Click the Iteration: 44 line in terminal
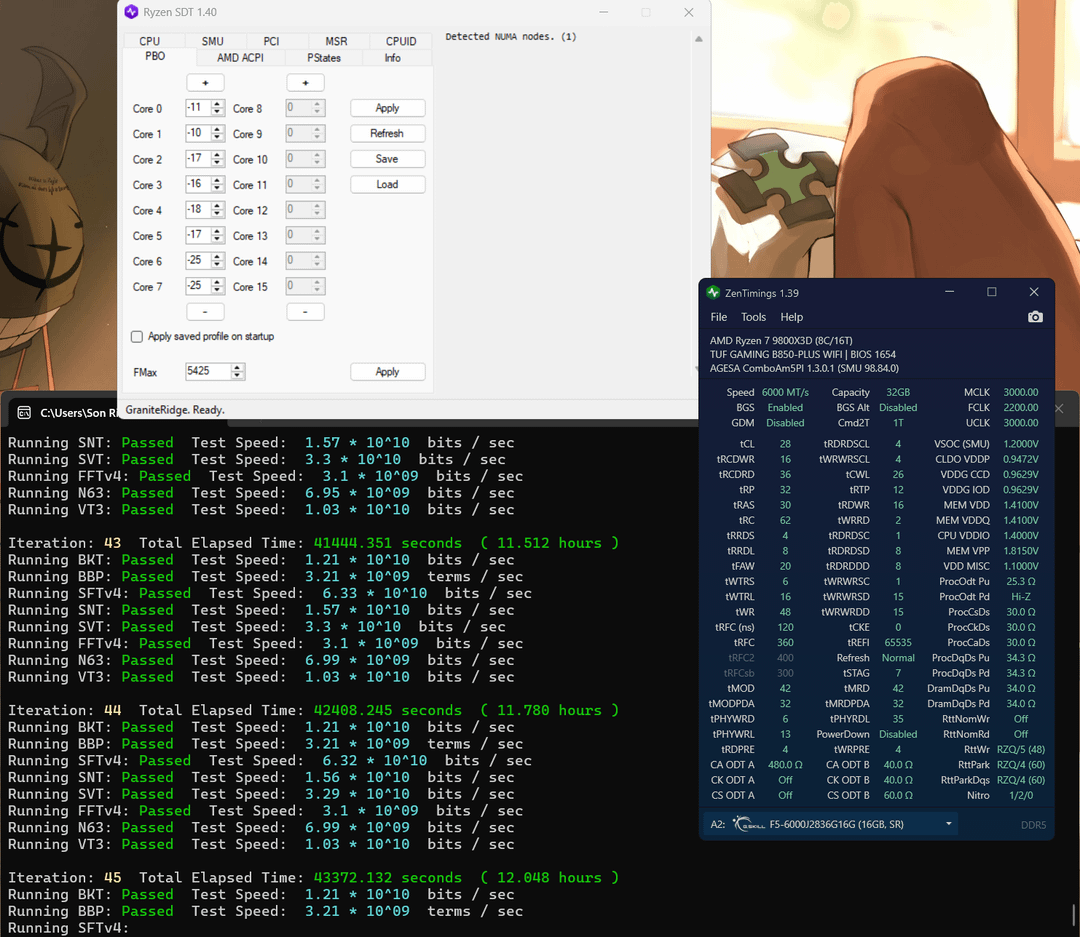Viewport: 1080px width, 937px height. coord(313,710)
